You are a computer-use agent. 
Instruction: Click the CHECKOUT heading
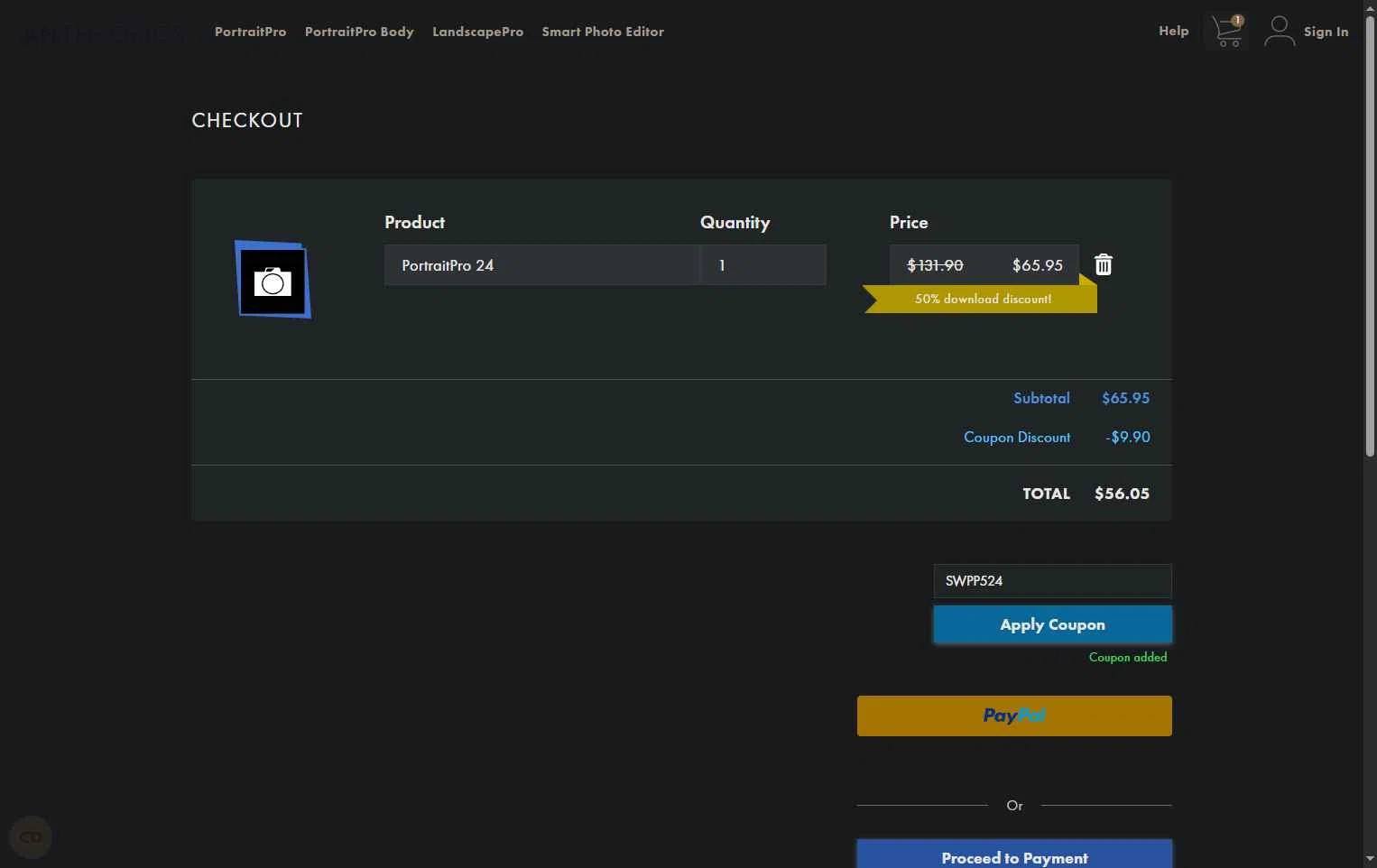pyautogui.click(x=247, y=120)
